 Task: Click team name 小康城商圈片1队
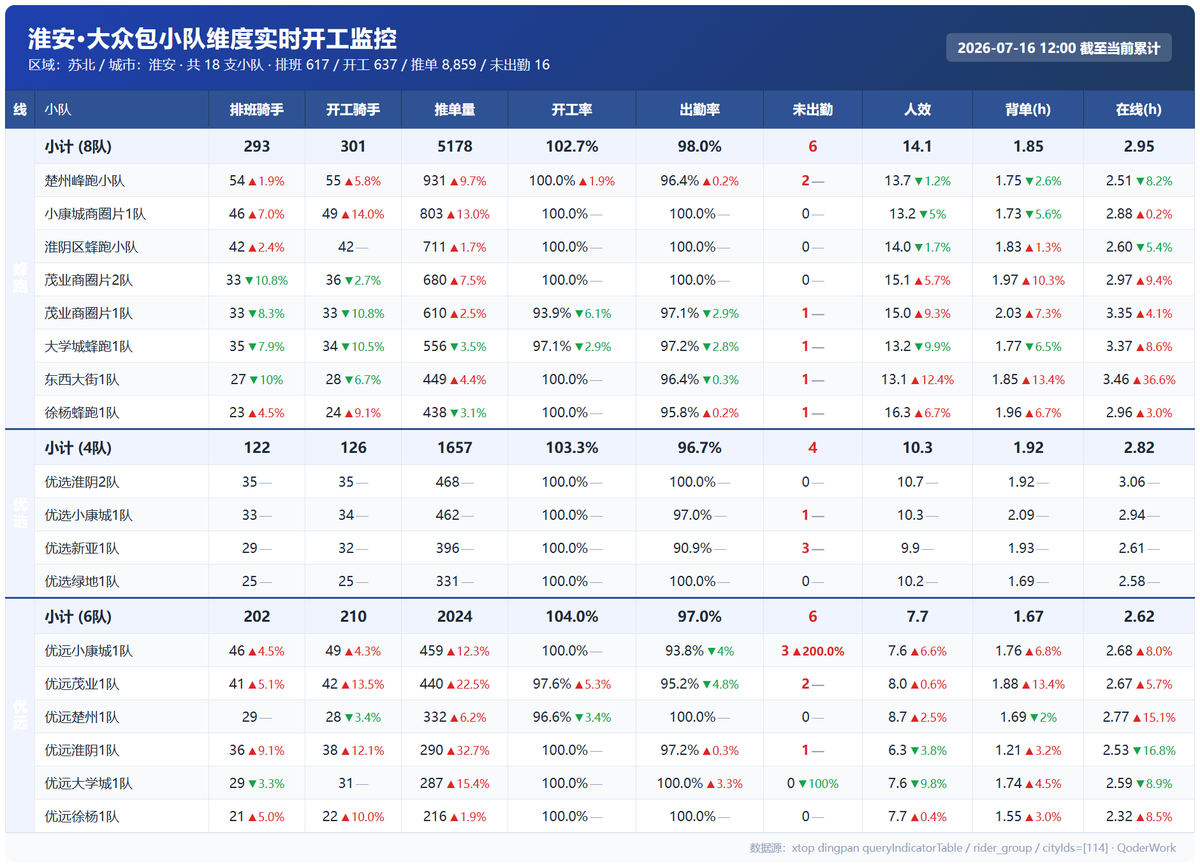pyautogui.click(x=95, y=214)
